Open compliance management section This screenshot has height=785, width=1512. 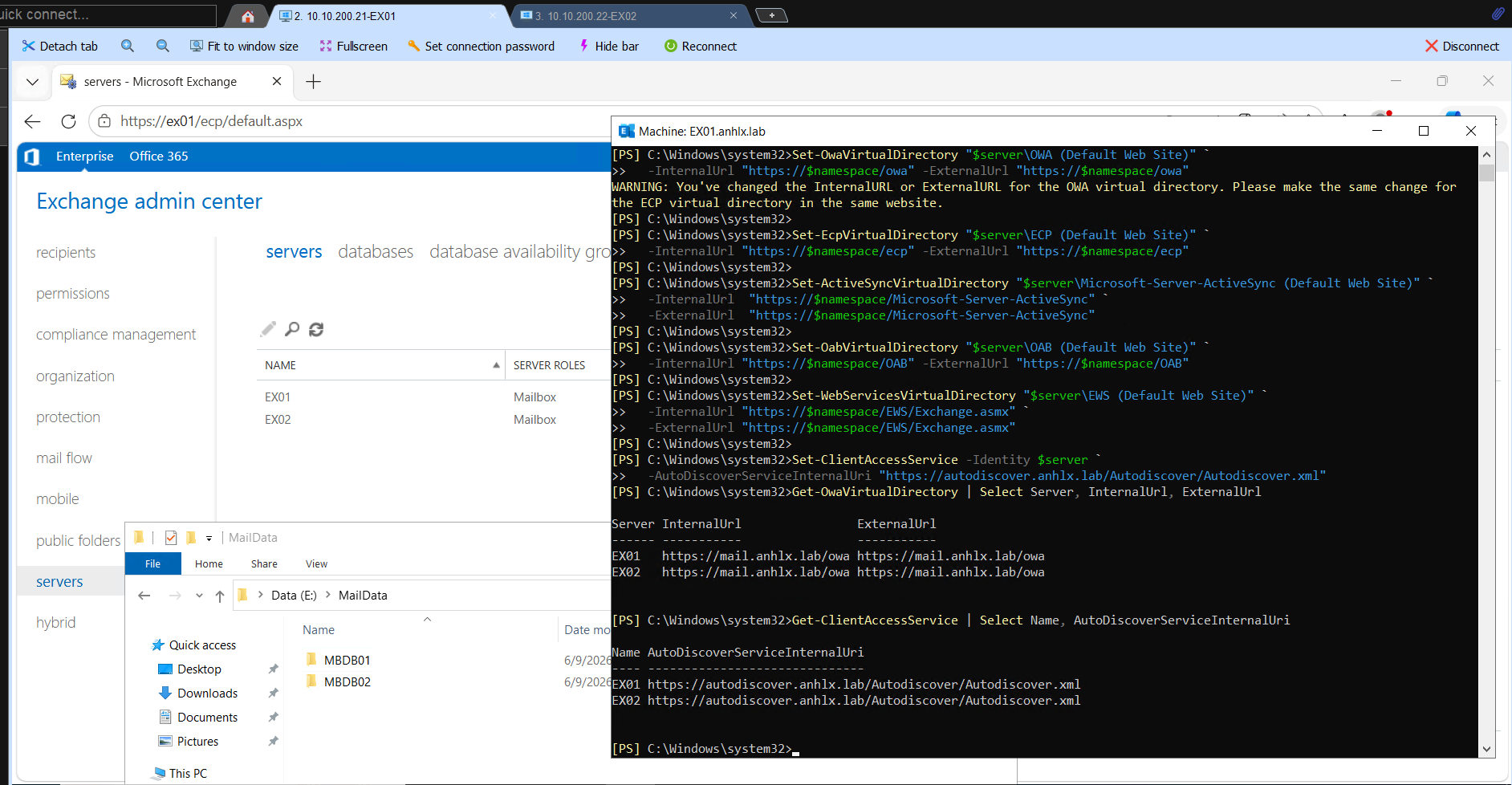pyautogui.click(x=116, y=335)
